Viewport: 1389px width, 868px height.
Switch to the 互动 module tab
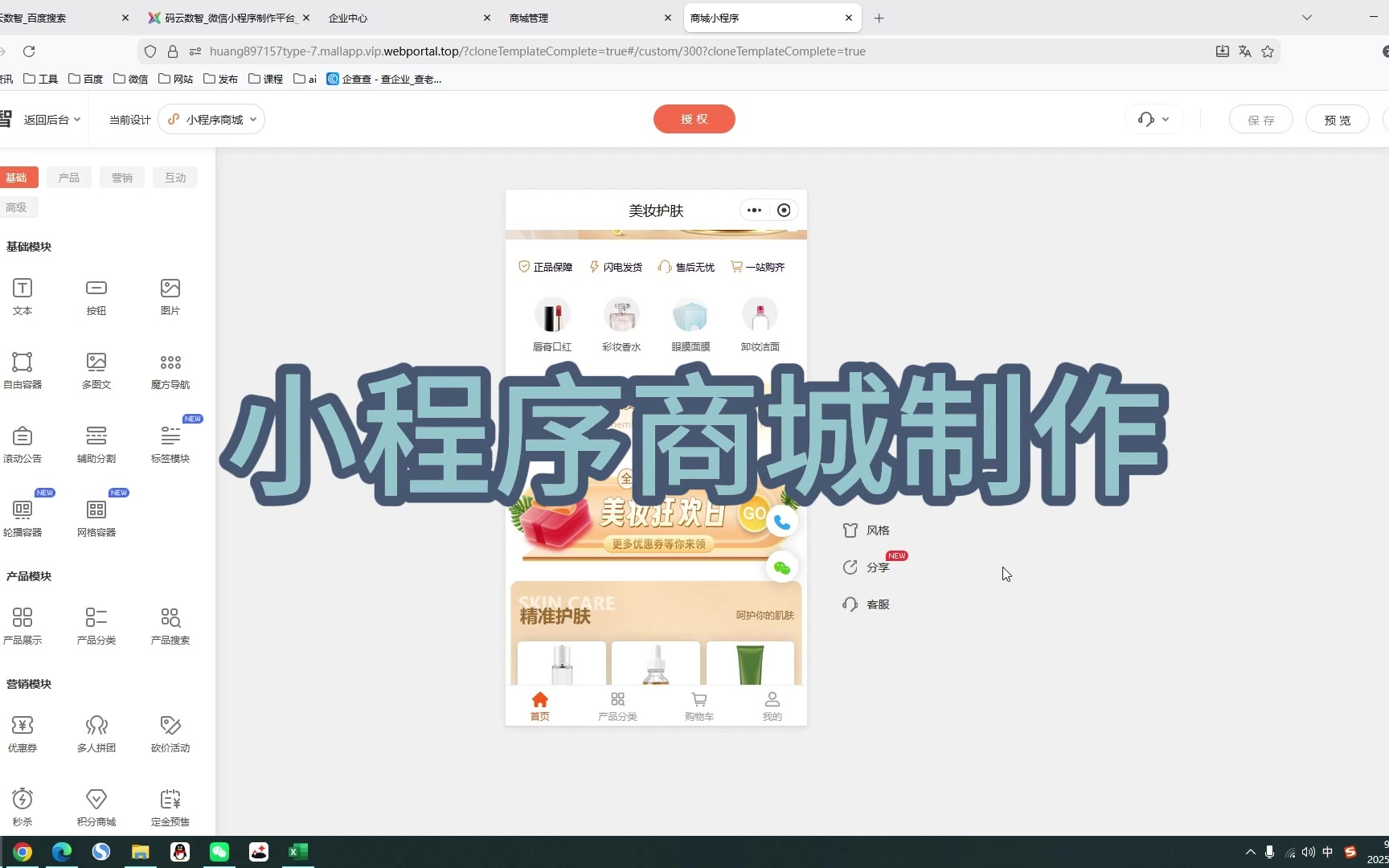(x=175, y=178)
